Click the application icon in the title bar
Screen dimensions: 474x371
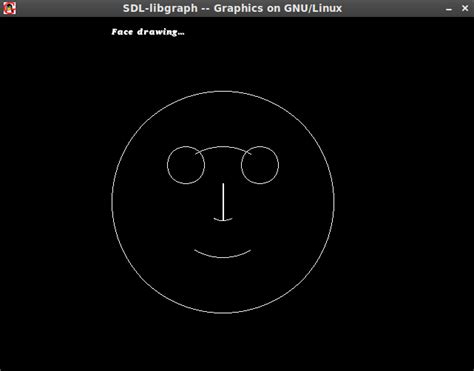tap(9, 8)
